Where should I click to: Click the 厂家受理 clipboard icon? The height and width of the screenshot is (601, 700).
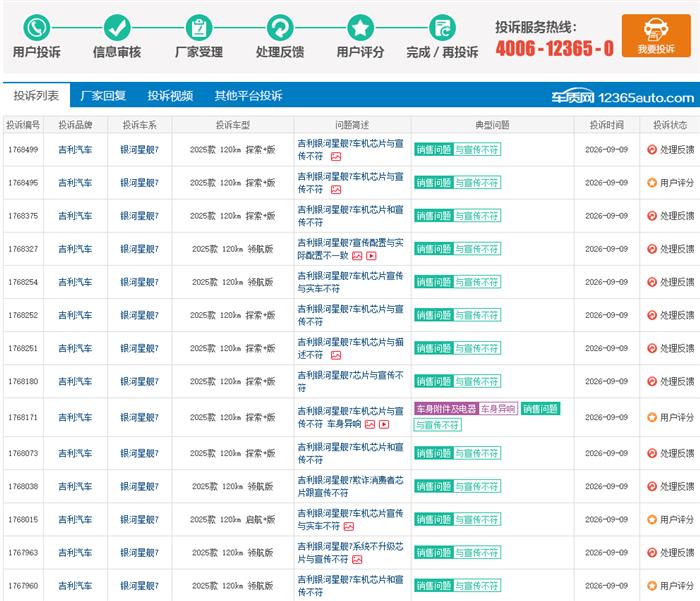[x=199, y=28]
